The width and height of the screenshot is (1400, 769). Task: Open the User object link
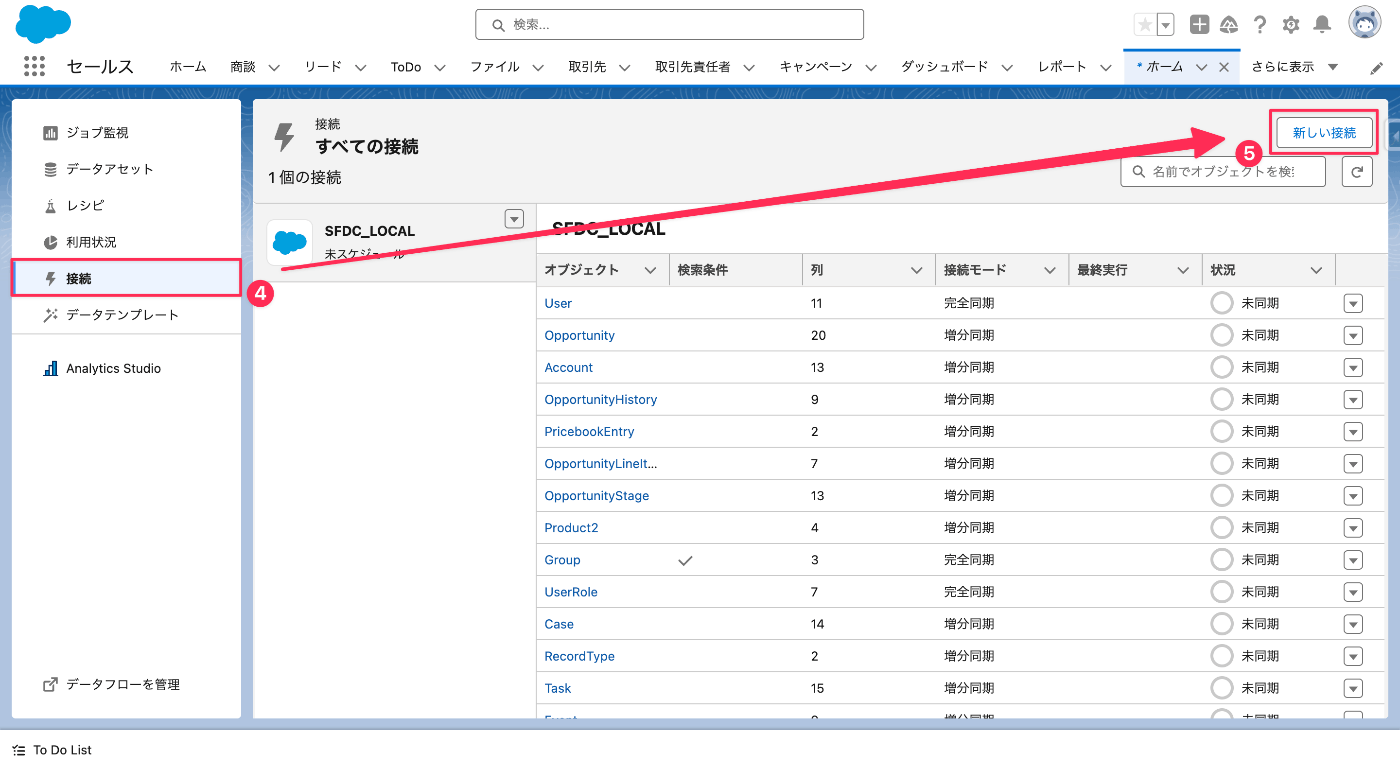pos(558,303)
